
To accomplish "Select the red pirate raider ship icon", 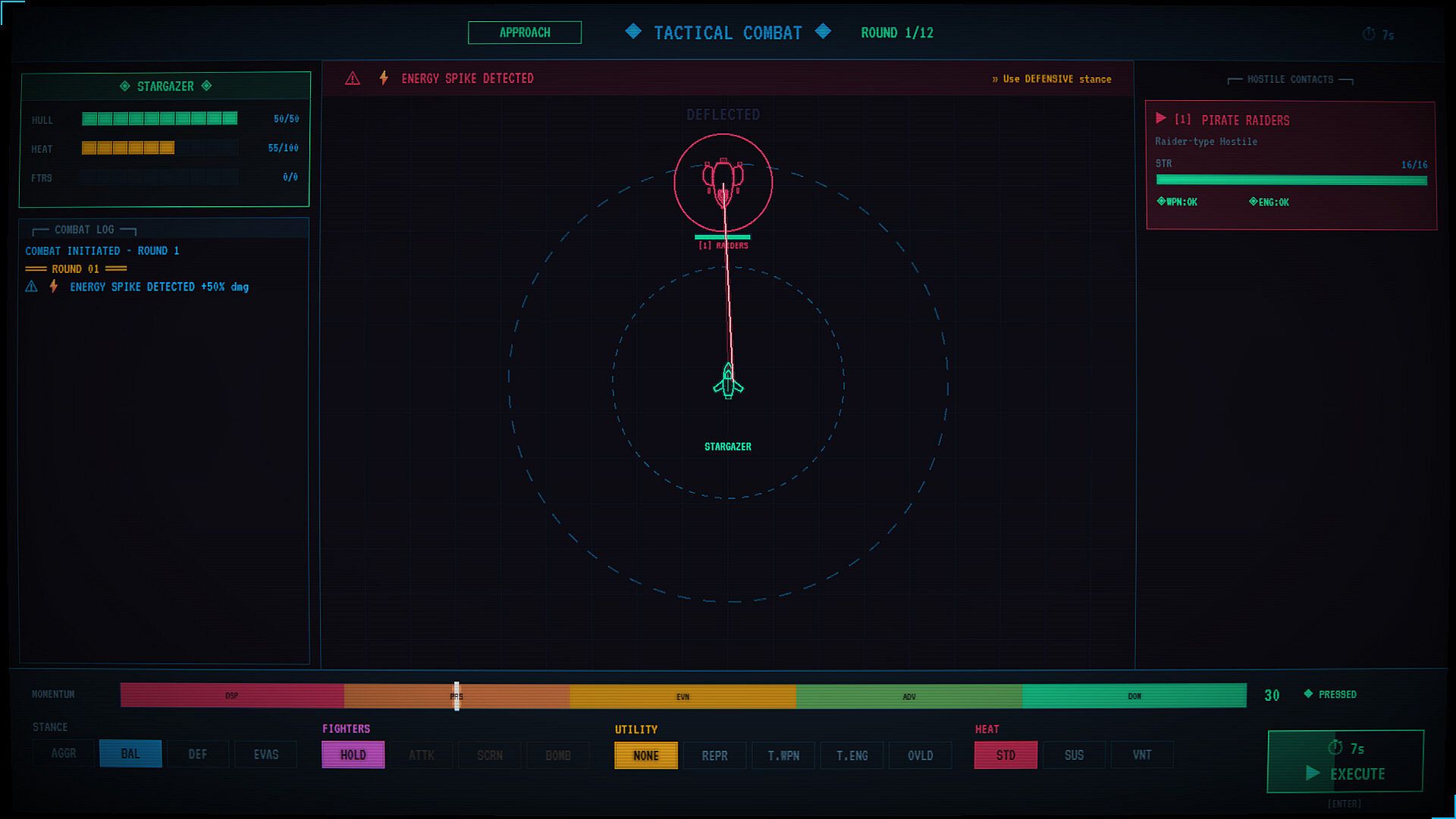I will tap(723, 182).
